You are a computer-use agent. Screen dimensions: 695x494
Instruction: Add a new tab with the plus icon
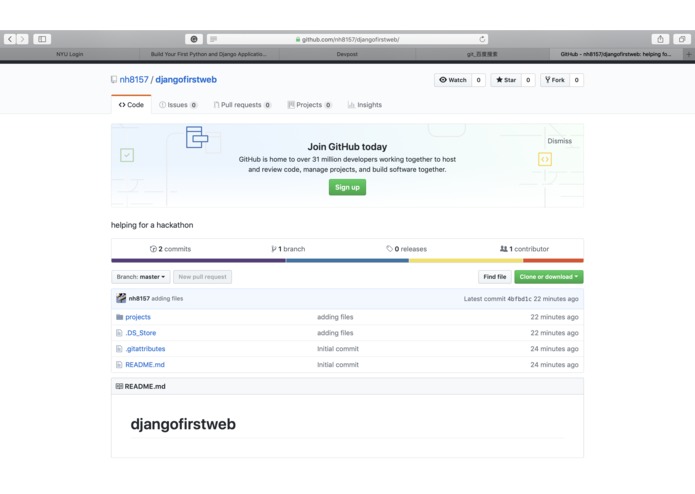click(x=688, y=54)
